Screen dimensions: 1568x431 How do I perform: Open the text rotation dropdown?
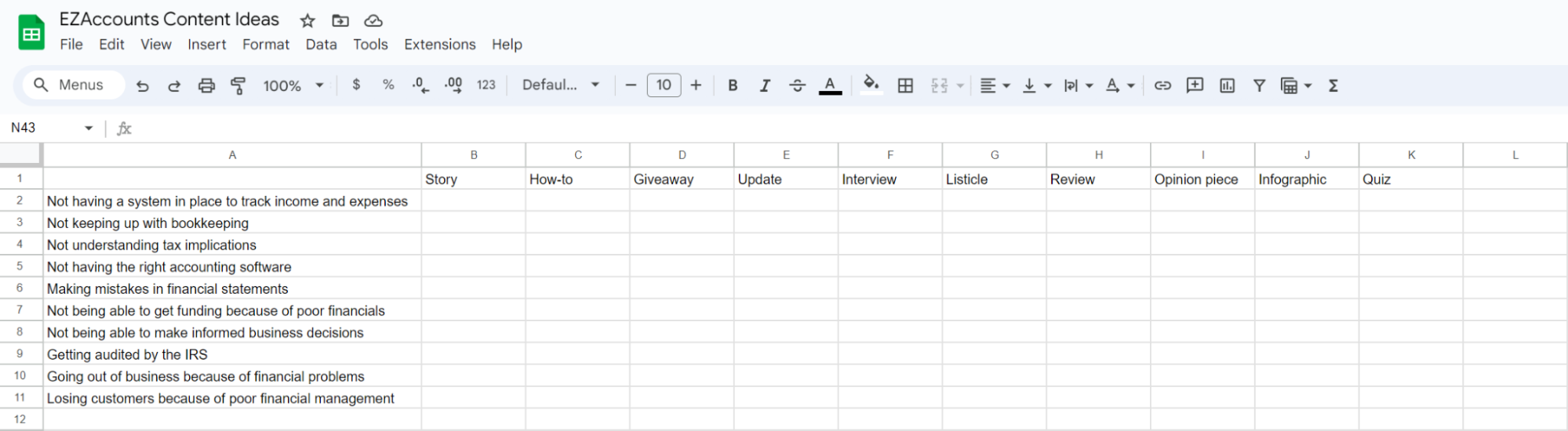point(1119,85)
